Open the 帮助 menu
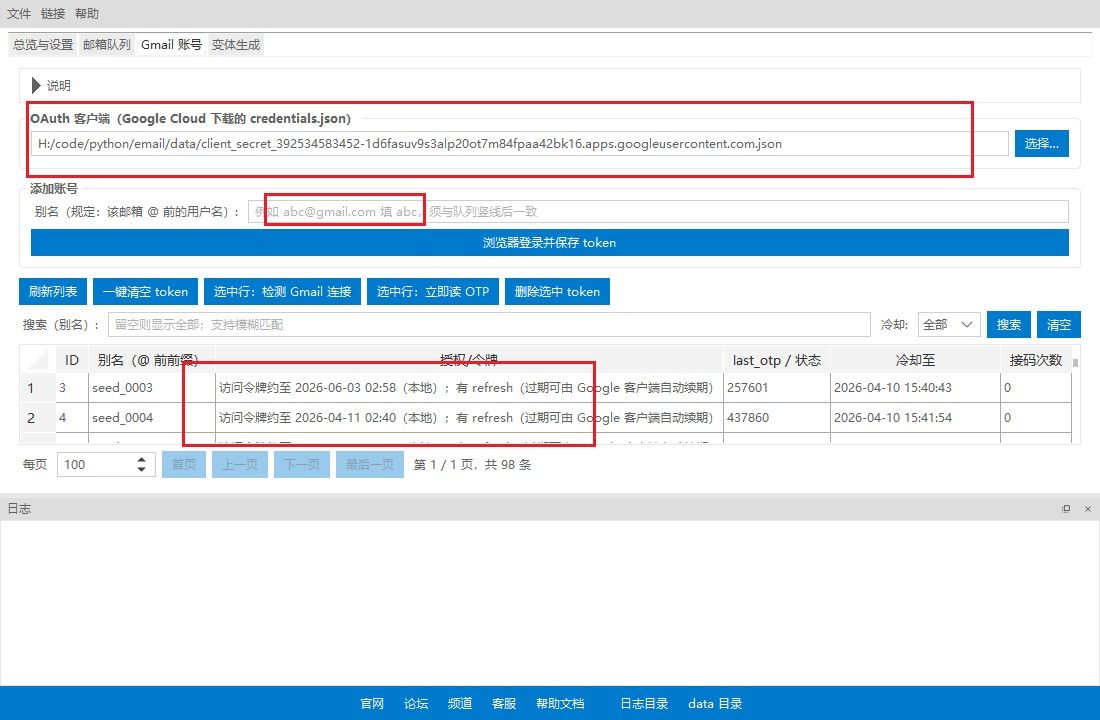Screen dimensions: 1100x720 coord(87,14)
